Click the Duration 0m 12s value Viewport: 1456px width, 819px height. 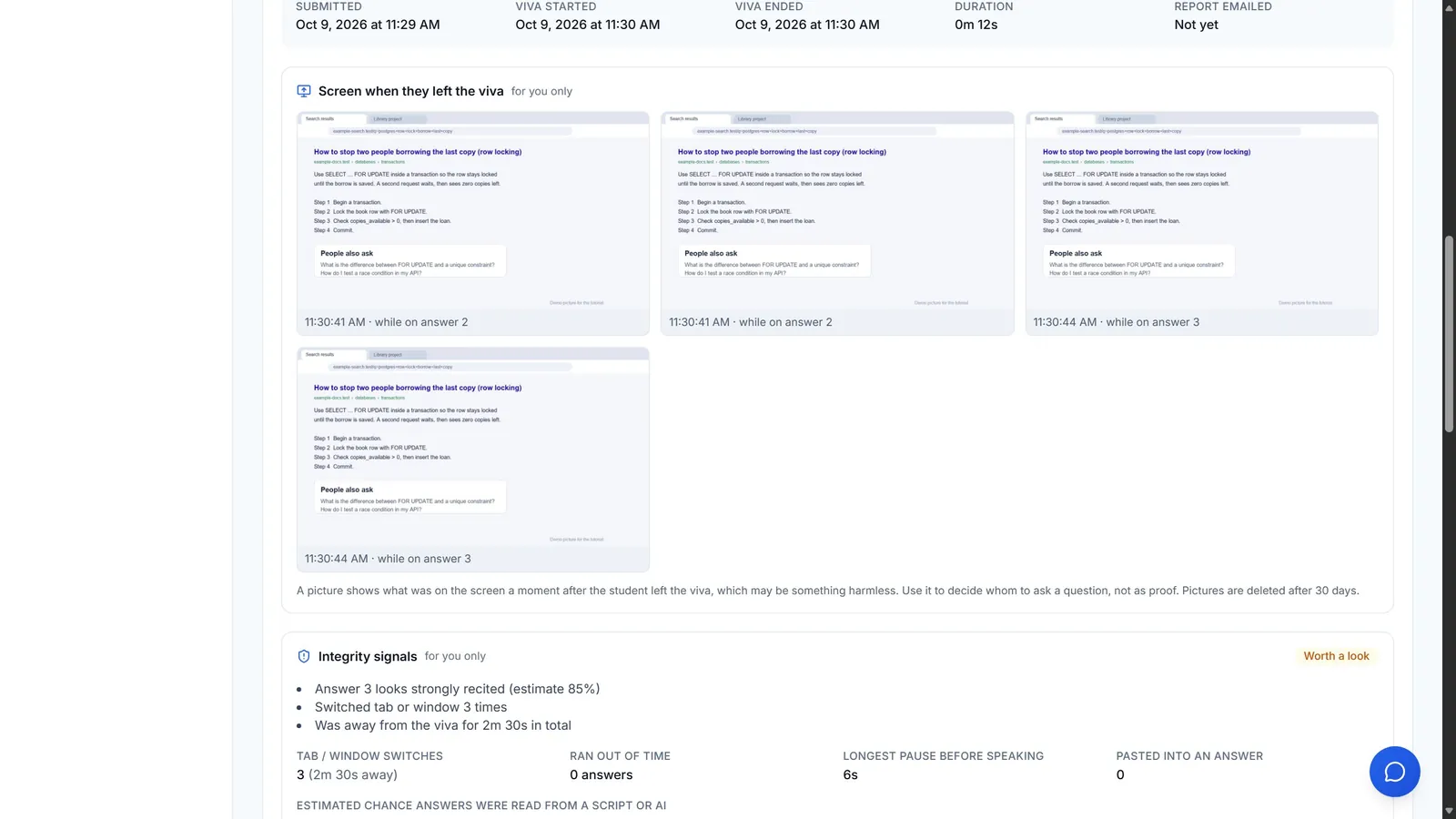(976, 25)
